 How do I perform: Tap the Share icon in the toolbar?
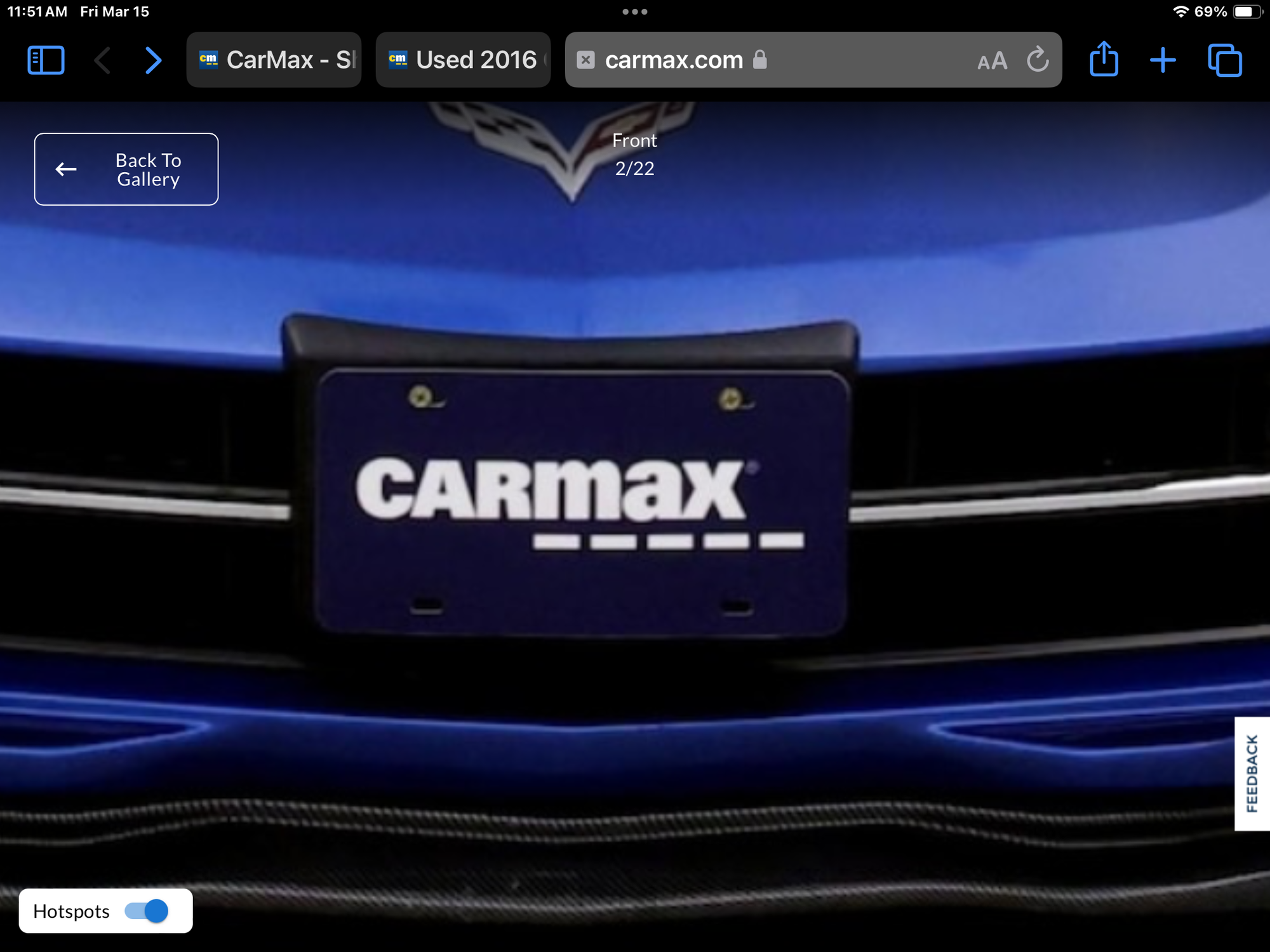pos(1104,60)
